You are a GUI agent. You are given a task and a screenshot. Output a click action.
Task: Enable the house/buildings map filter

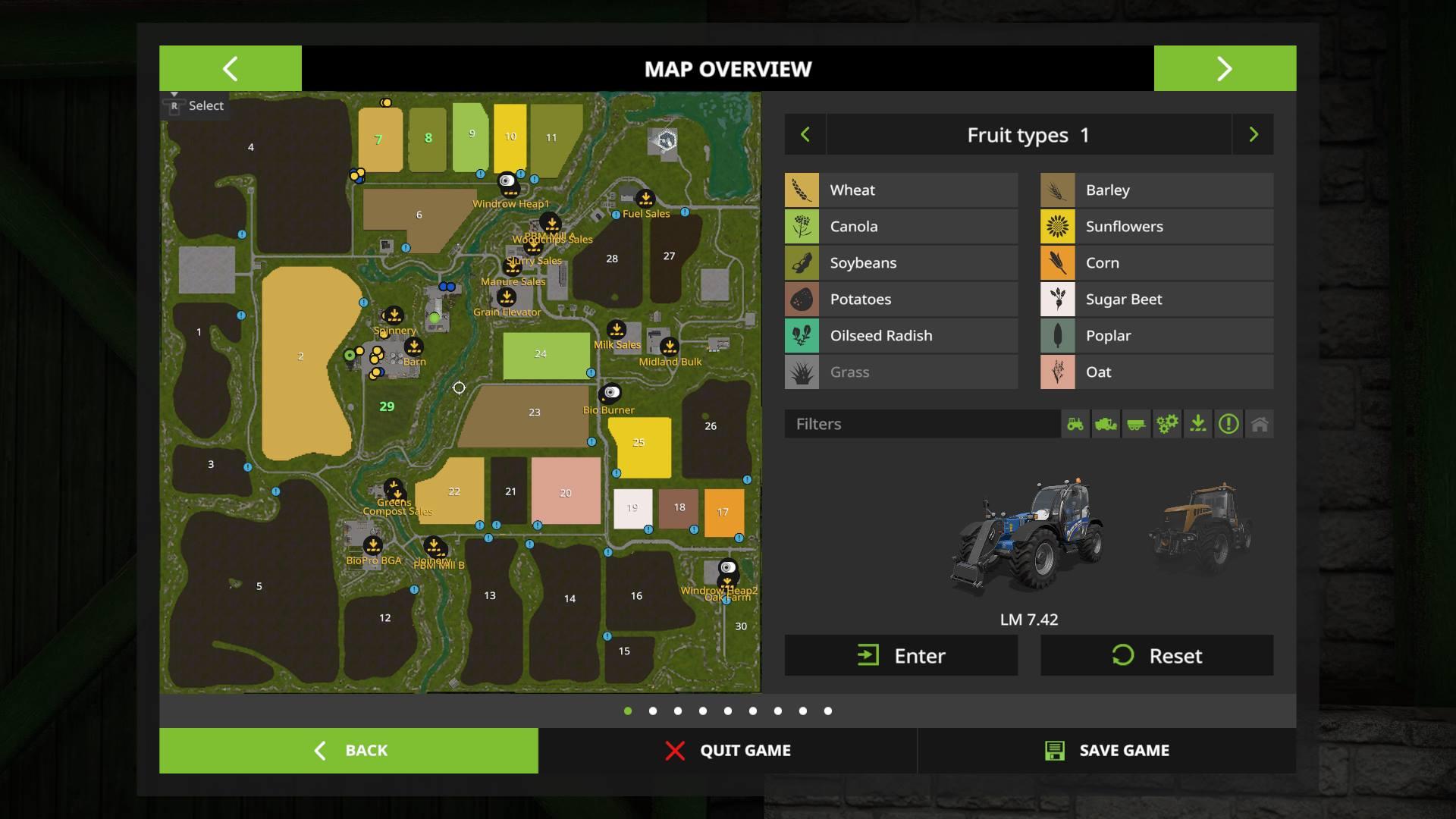click(x=1260, y=424)
